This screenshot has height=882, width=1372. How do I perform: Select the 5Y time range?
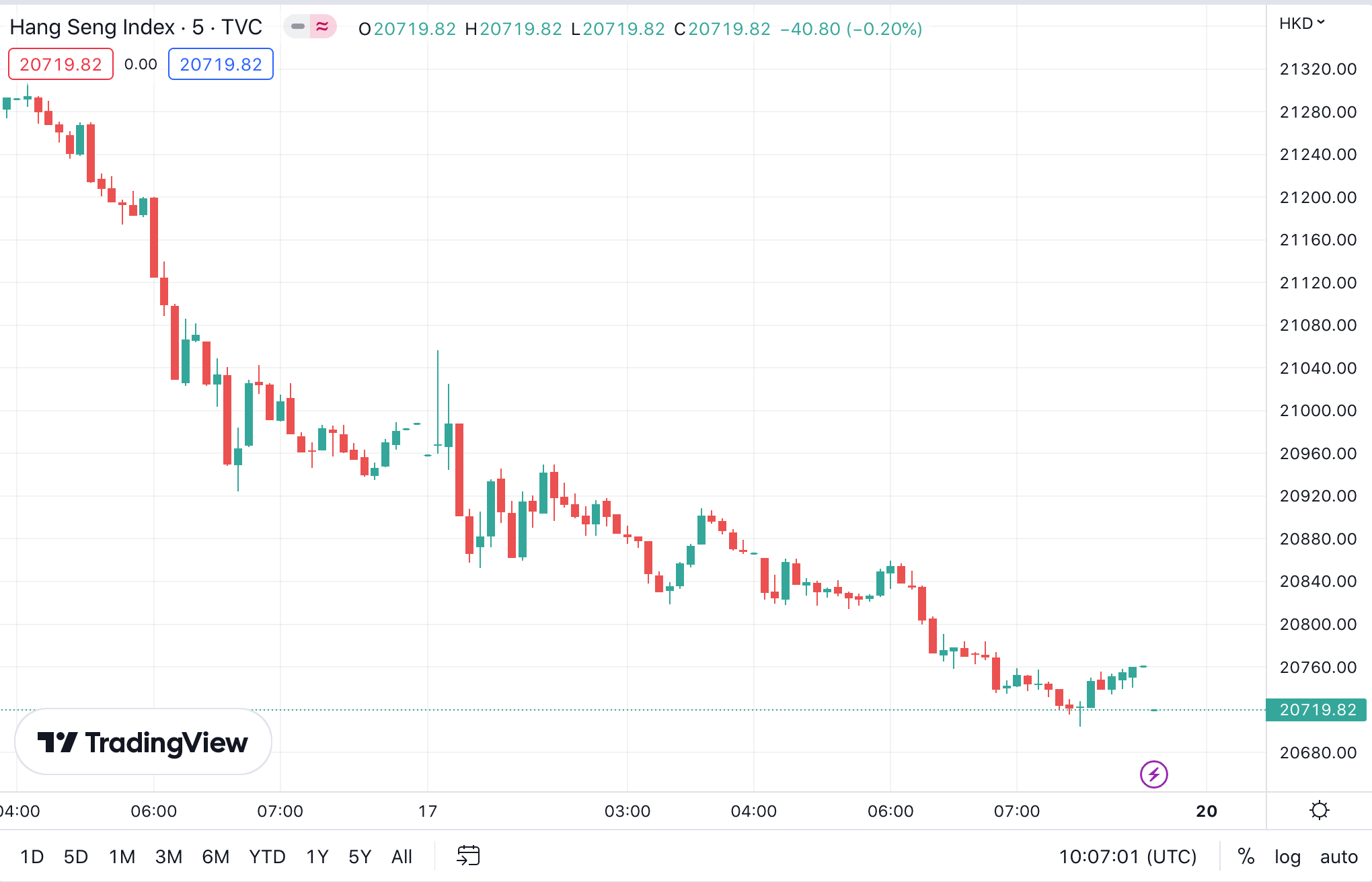pyautogui.click(x=360, y=856)
